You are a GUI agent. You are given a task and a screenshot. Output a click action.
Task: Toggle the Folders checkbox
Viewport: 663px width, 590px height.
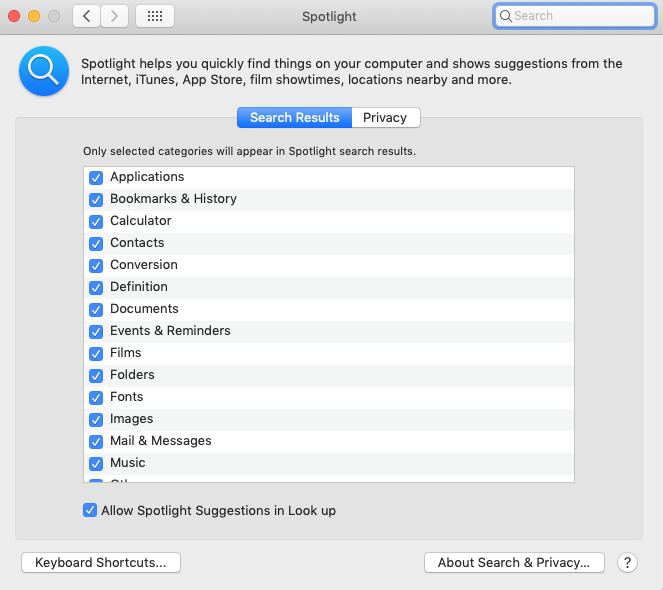(x=96, y=376)
